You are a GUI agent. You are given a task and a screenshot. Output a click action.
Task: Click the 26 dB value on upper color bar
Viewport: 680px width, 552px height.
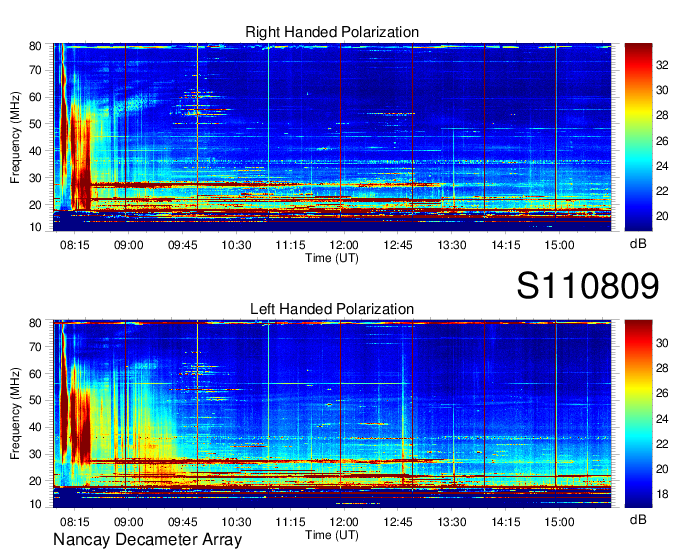coord(662,141)
